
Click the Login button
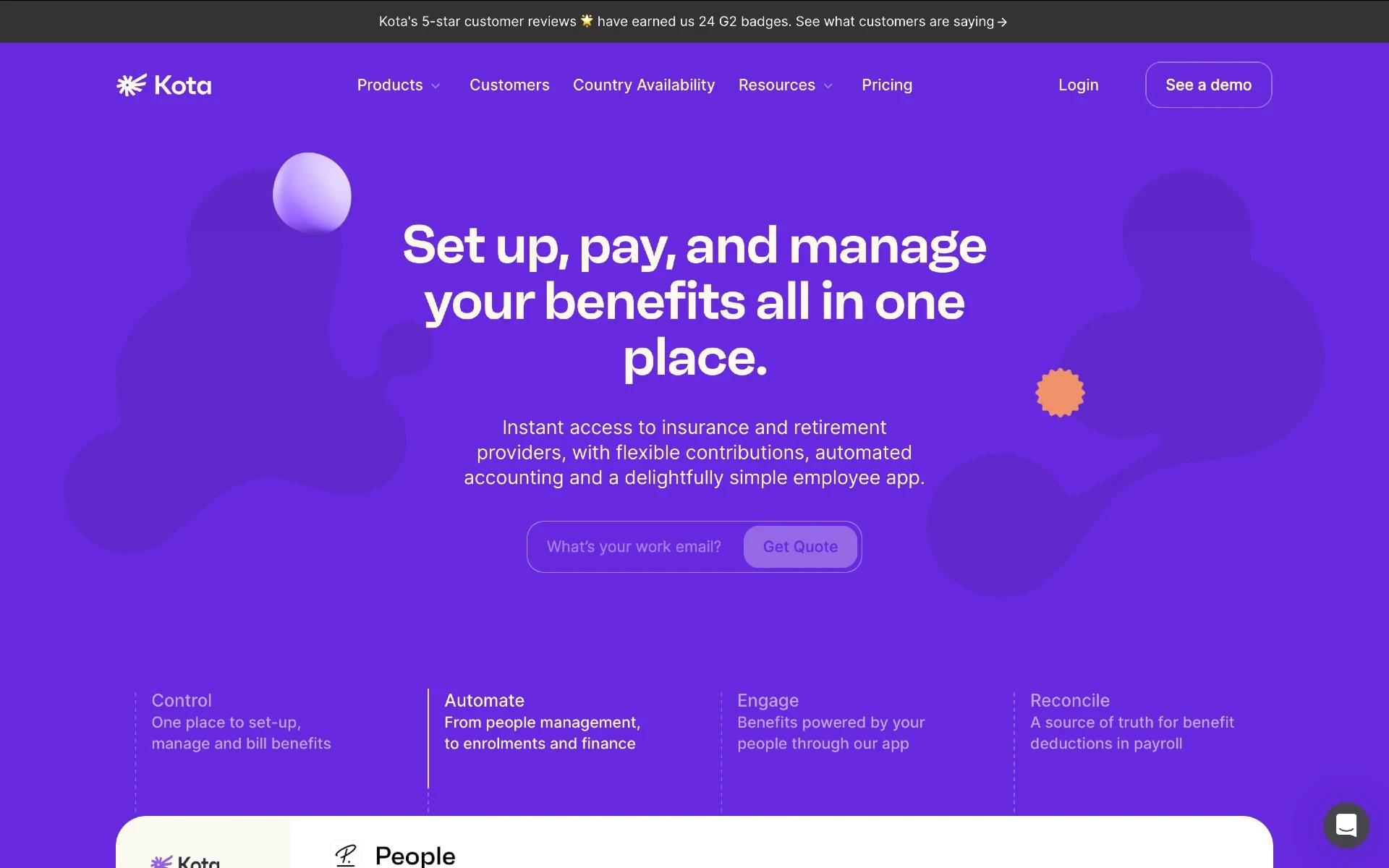(1079, 84)
